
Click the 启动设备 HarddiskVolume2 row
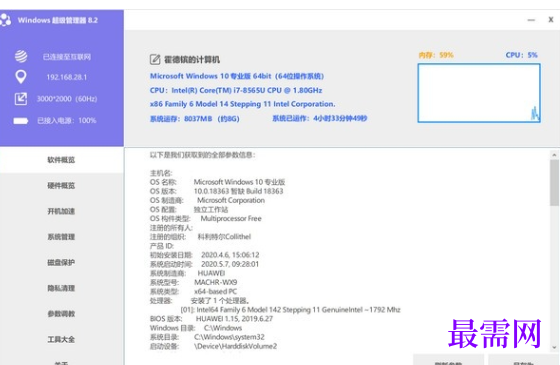[214, 346]
